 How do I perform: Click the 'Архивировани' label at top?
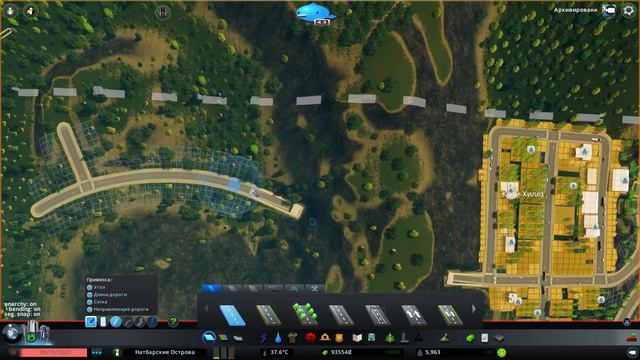point(576,10)
